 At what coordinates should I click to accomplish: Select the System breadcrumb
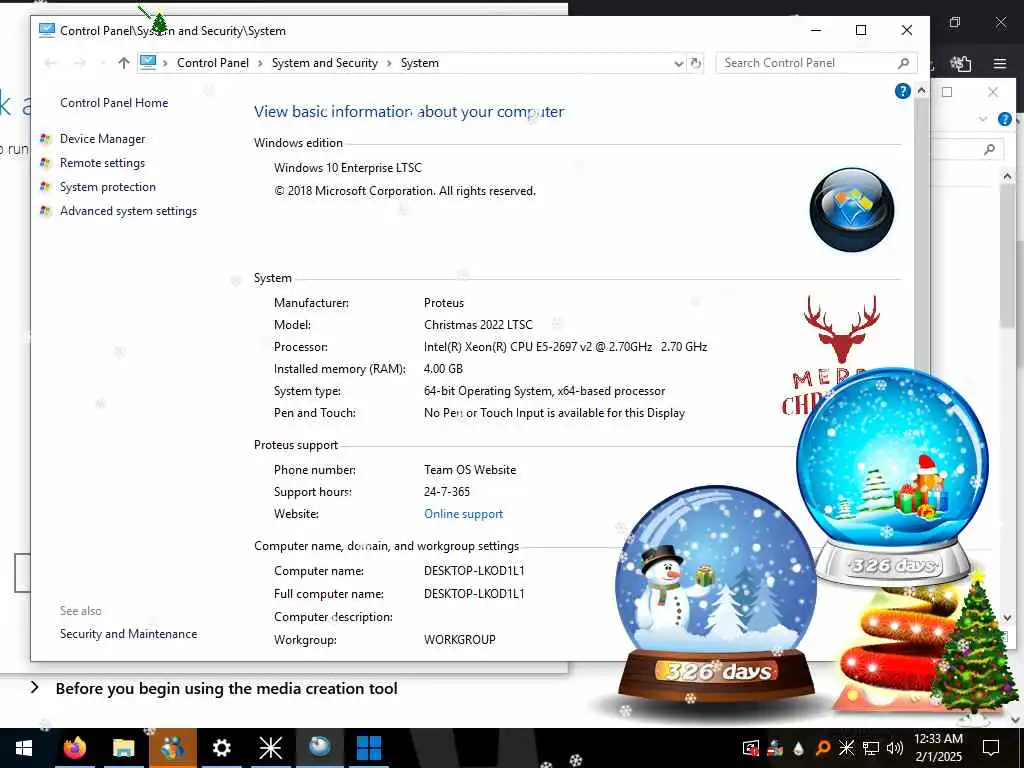pos(419,63)
